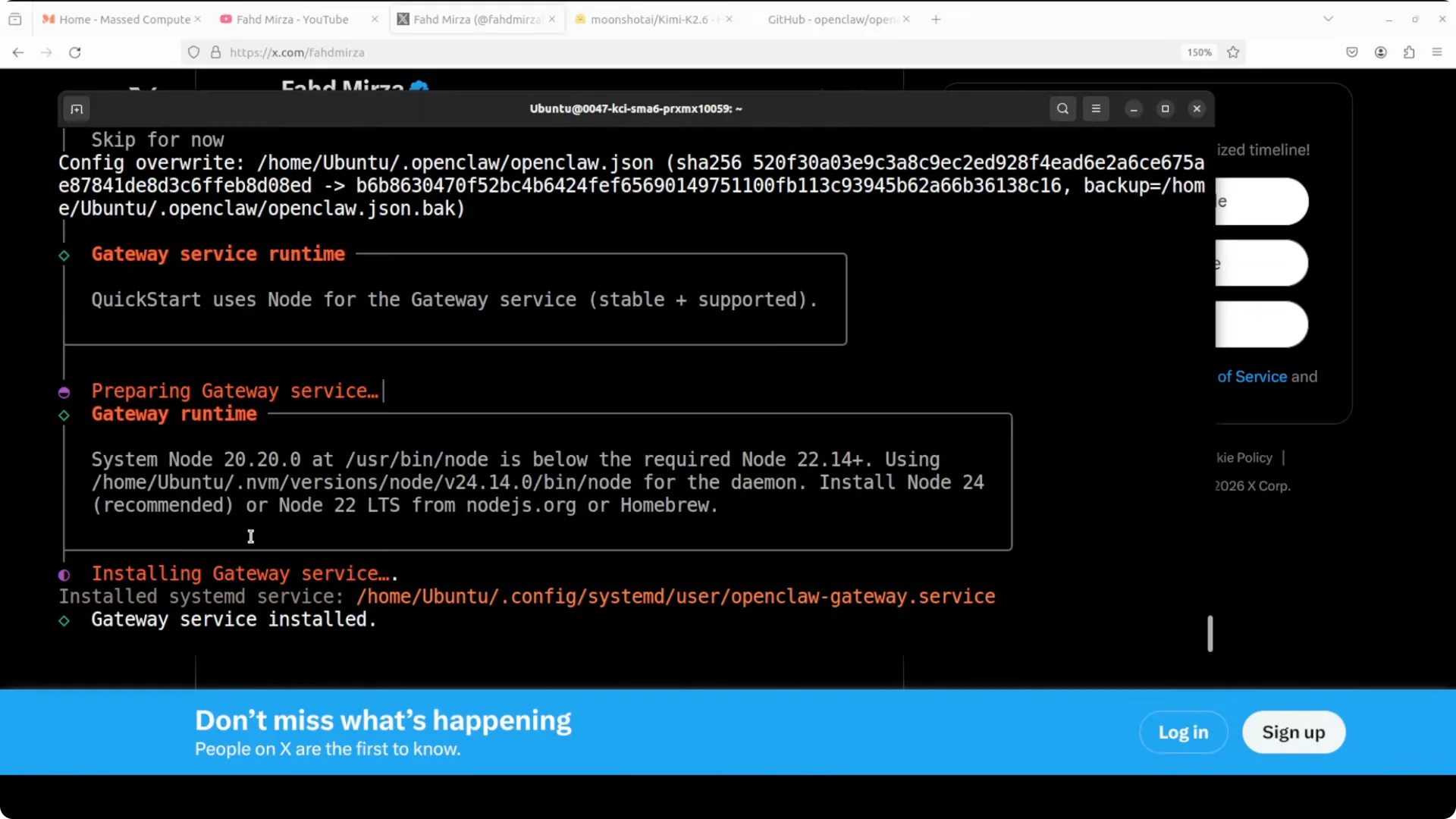This screenshot has height=819, width=1456.
Task: Click the browser back arrow
Action: point(18,52)
